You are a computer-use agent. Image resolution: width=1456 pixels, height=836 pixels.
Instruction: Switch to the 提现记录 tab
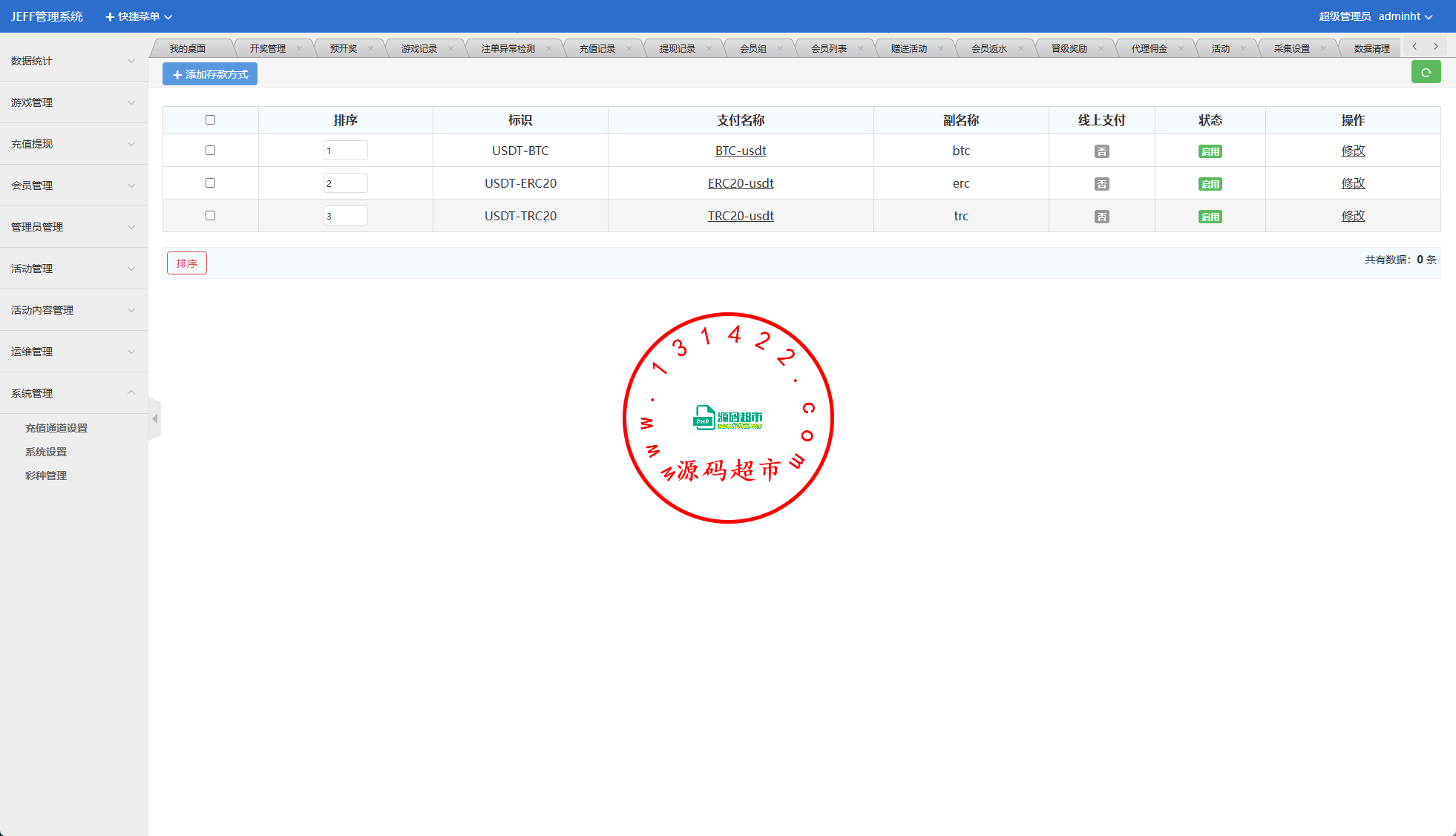tap(677, 49)
